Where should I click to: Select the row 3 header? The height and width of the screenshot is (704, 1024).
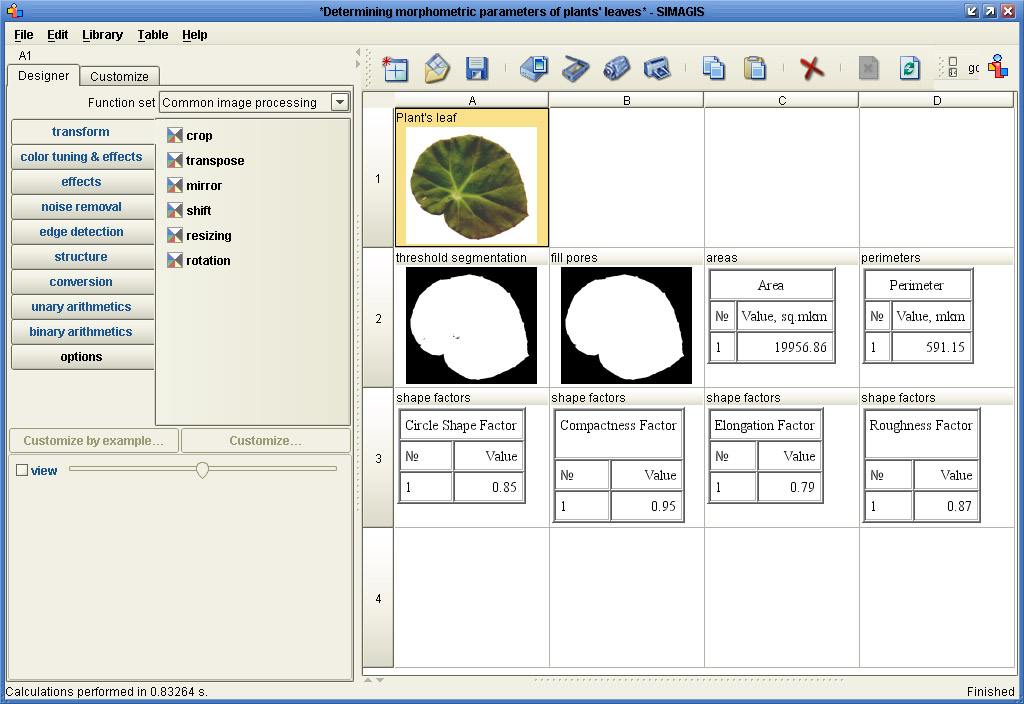pyautogui.click(x=378, y=459)
